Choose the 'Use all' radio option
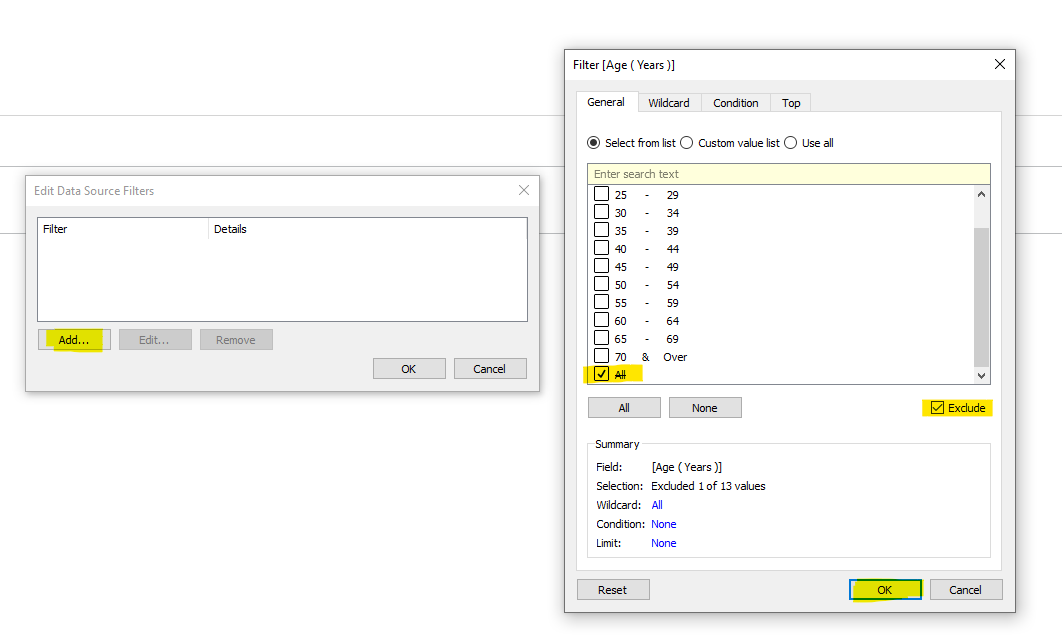The height and width of the screenshot is (643, 1062). [x=791, y=143]
